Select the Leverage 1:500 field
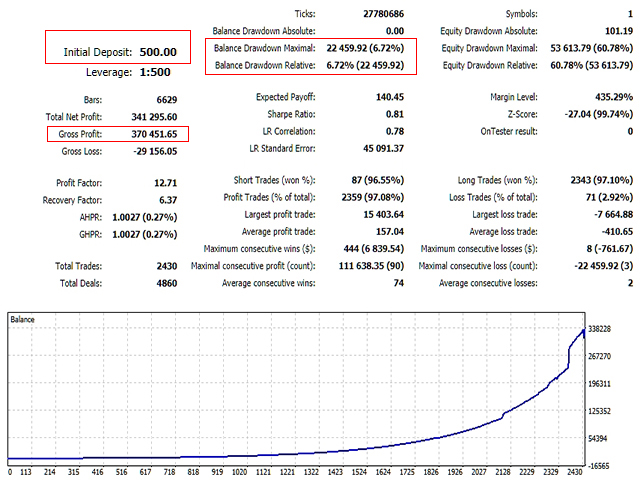The height and width of the screenshot is (480, 640). point(155,72)
